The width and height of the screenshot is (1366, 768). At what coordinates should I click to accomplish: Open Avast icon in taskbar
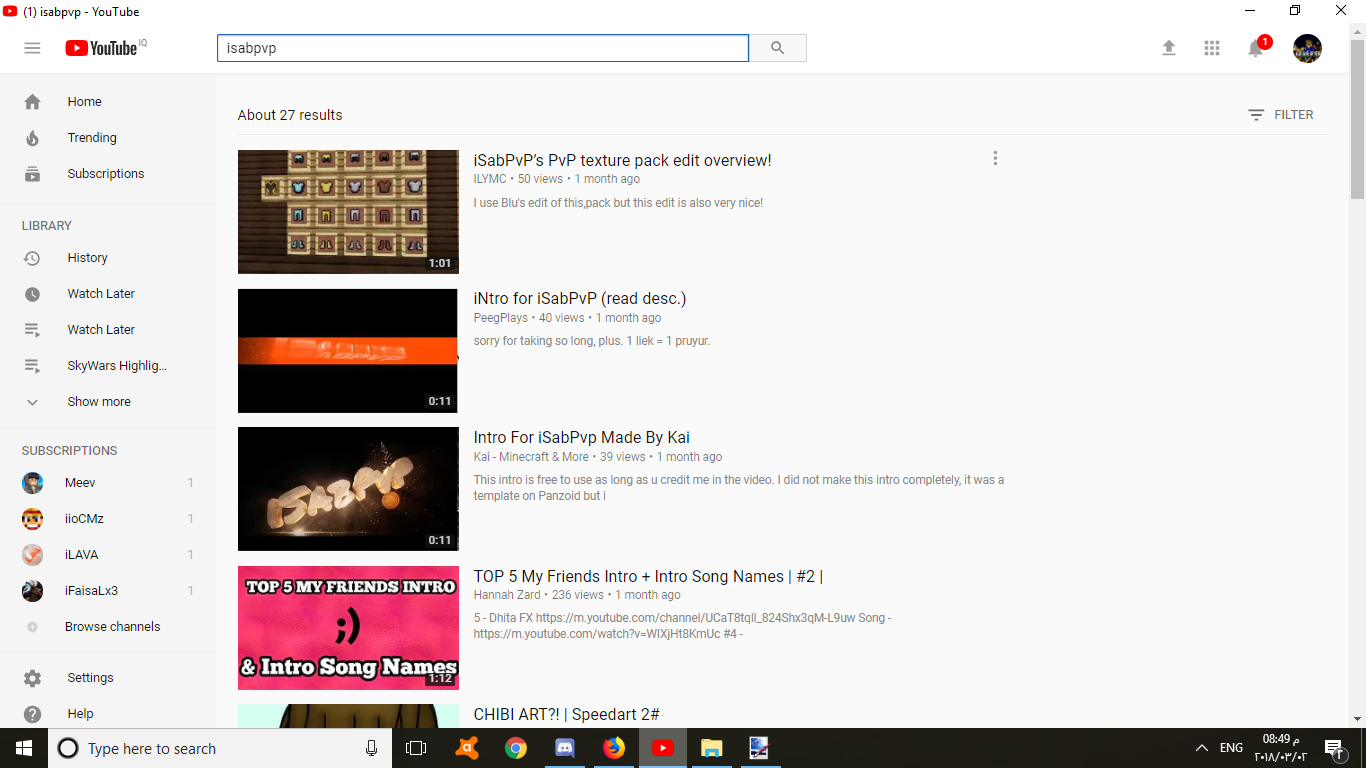pos(466,748)
